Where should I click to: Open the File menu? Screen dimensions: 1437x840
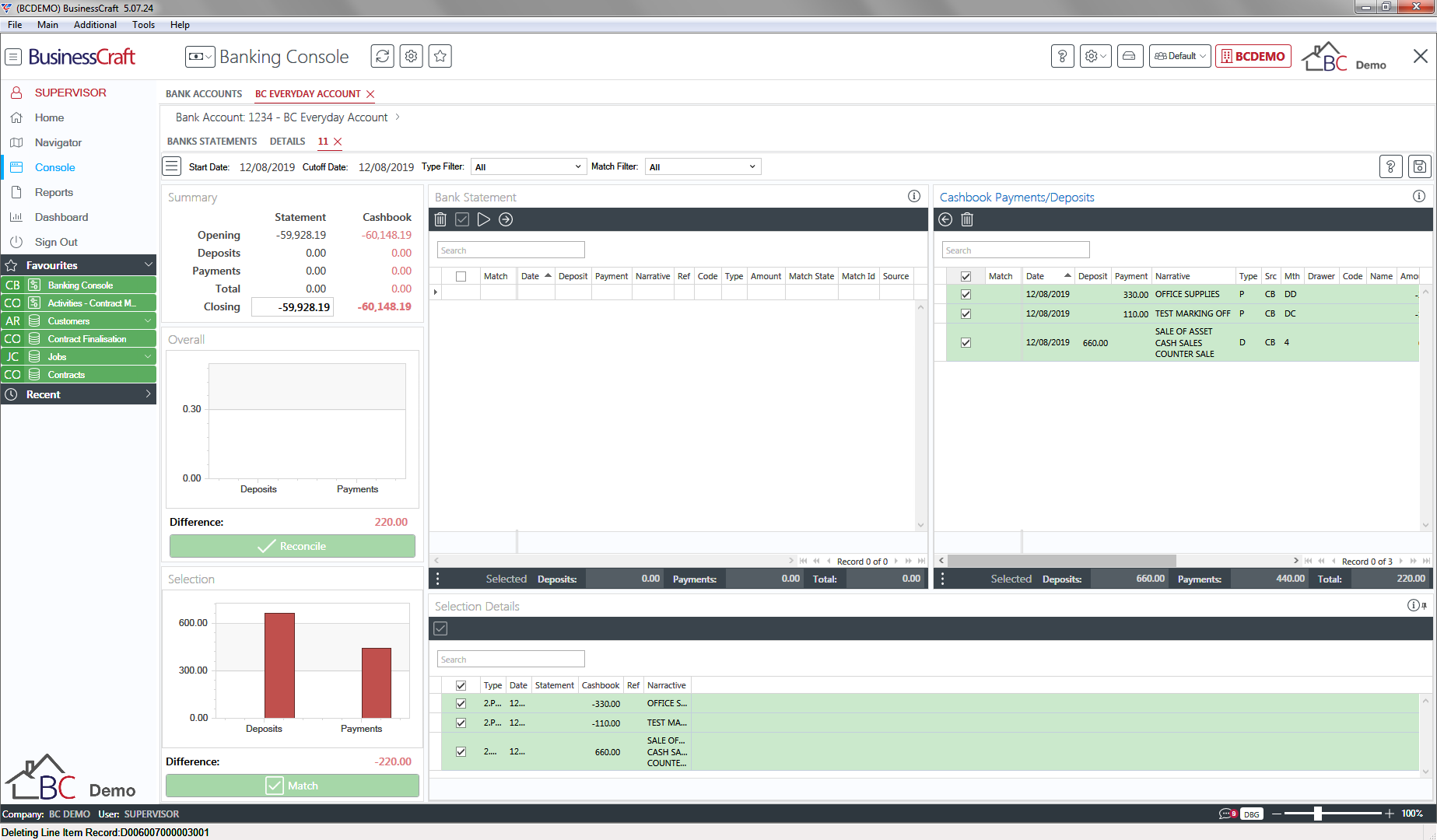click(15, 25)
